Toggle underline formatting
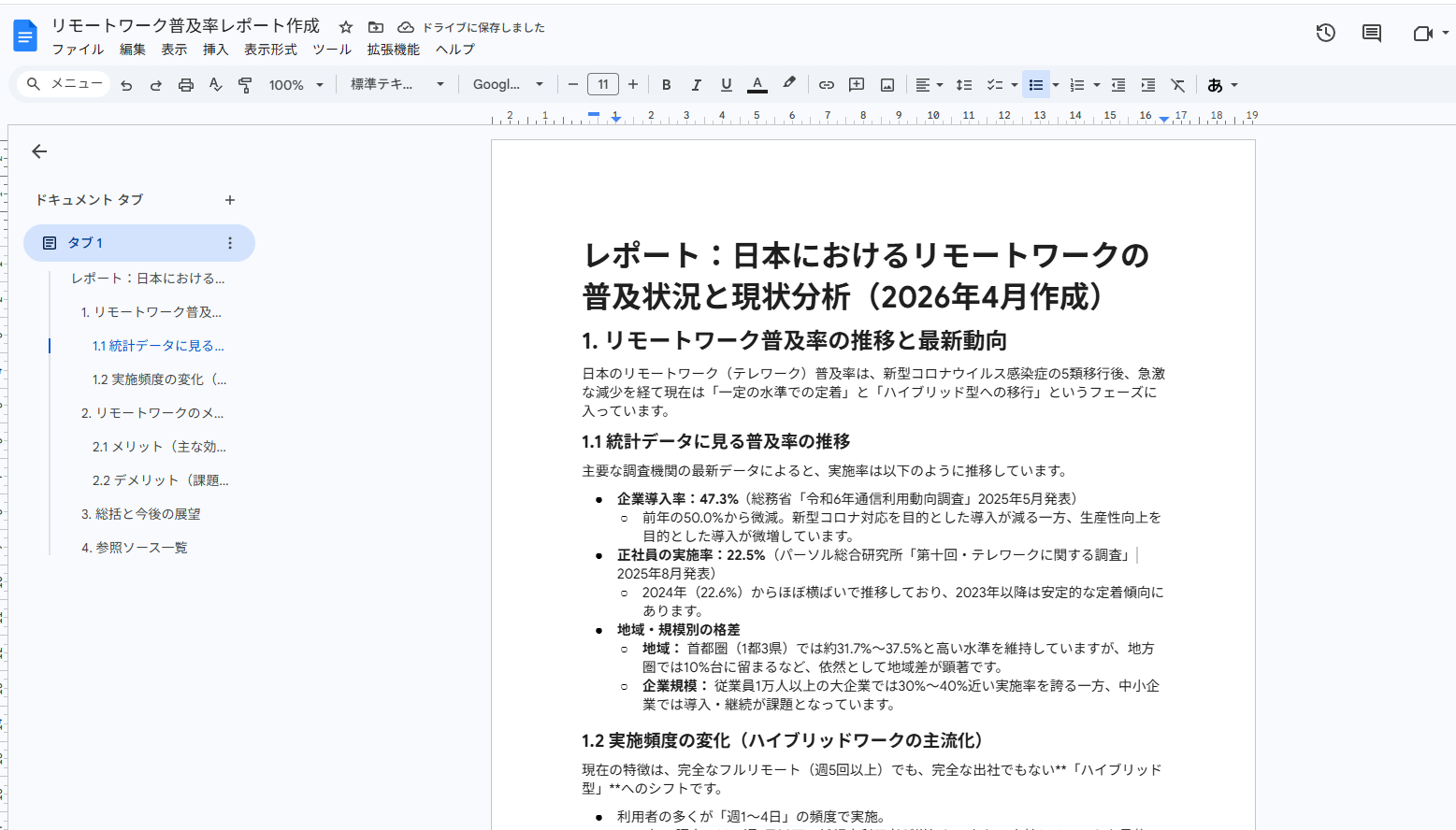1456x830 pixels. 726,85
